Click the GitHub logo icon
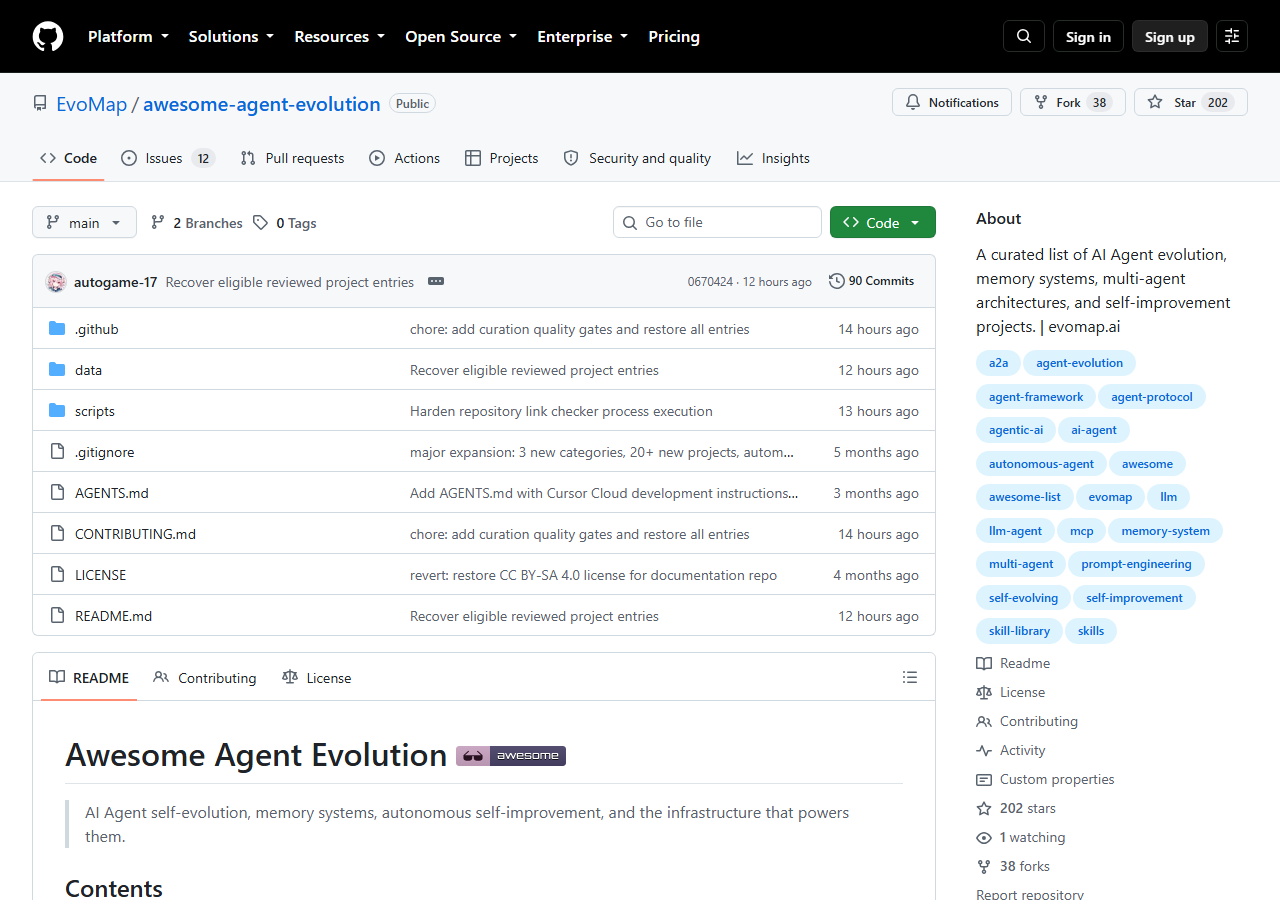 48,36
